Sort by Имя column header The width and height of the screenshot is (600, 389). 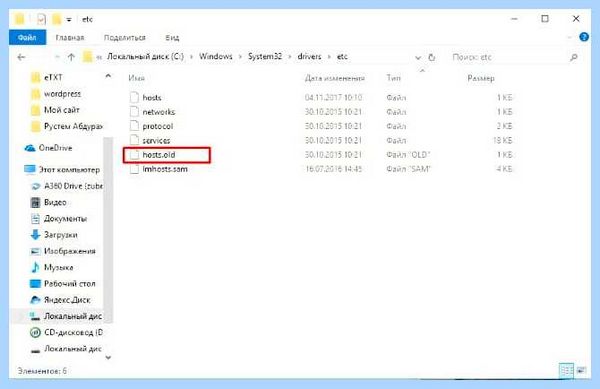tap(136, 78)
